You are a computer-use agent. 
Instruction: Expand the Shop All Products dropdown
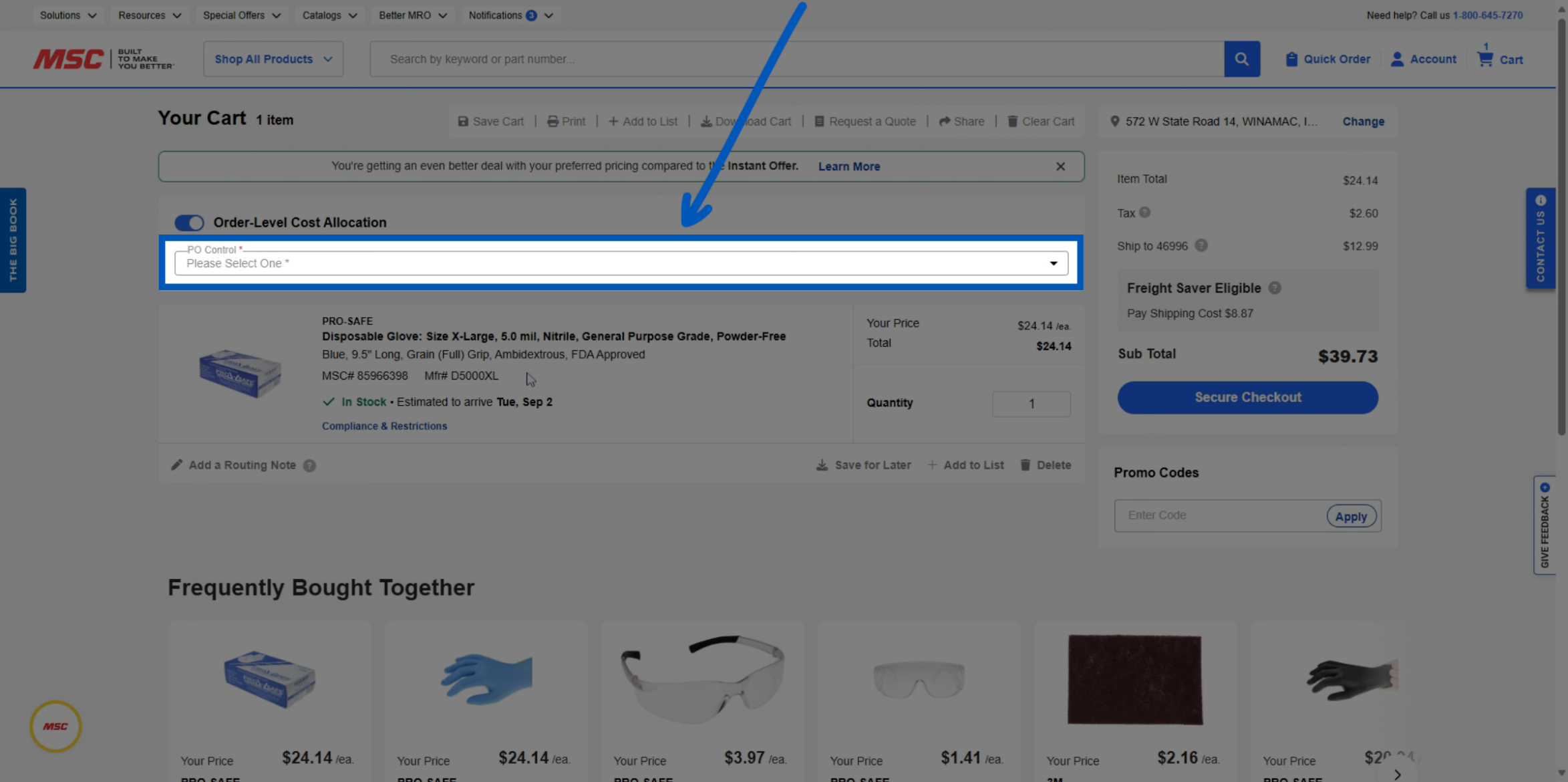click(x=273, y=59)
